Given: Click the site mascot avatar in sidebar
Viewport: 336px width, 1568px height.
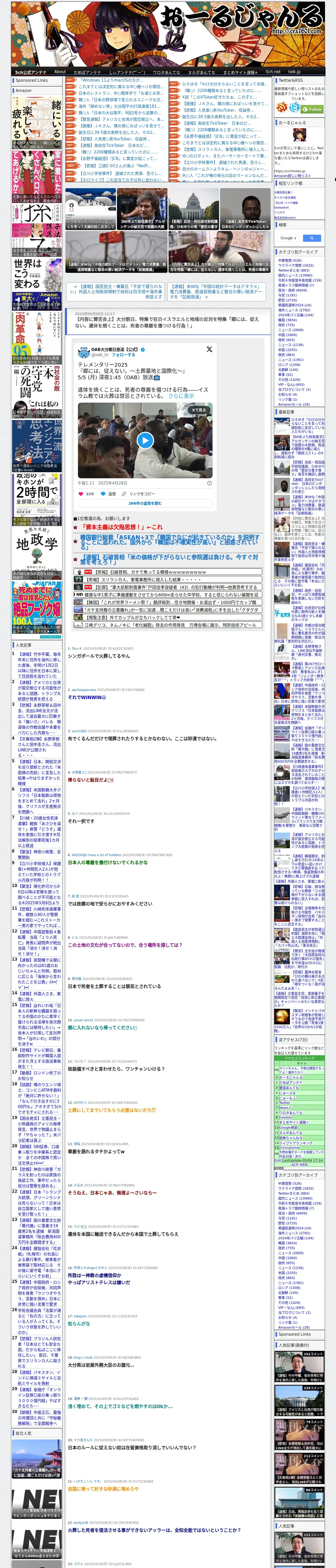Looking at the screenshot, I should point(299,135).
